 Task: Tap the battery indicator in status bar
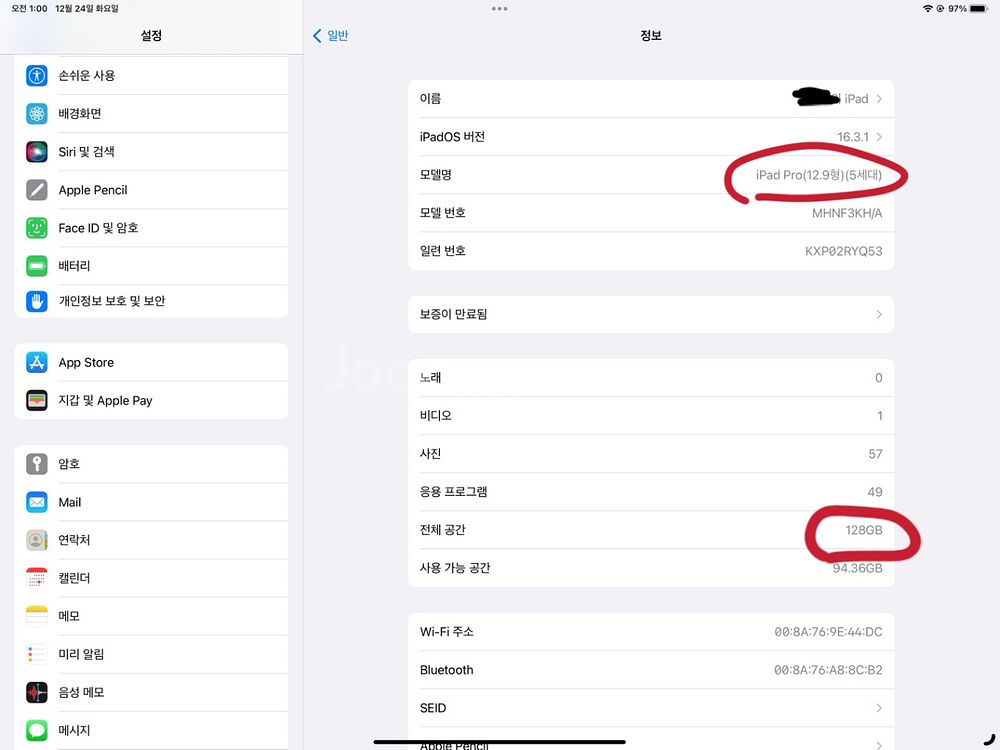[x=979, y=9]
